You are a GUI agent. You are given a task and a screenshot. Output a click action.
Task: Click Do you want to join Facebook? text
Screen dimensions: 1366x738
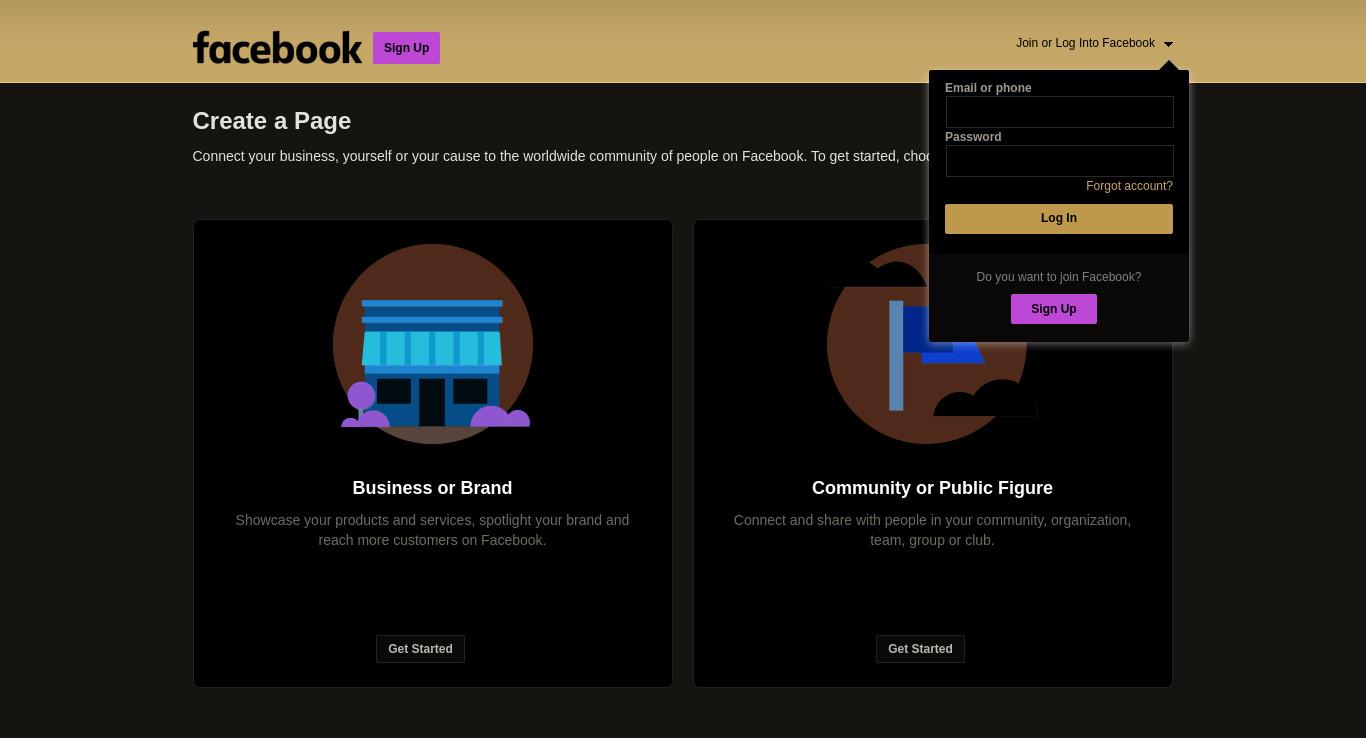point(1059,277)
